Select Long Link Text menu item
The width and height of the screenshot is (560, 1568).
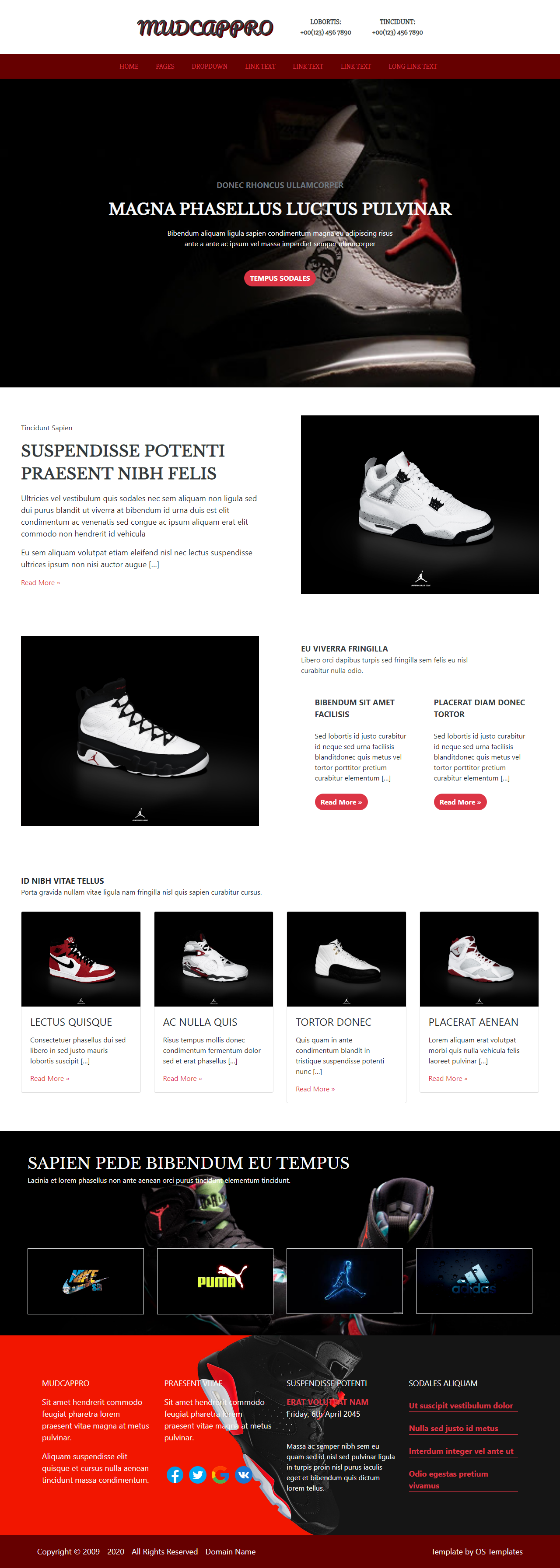(x=413, y=66)
